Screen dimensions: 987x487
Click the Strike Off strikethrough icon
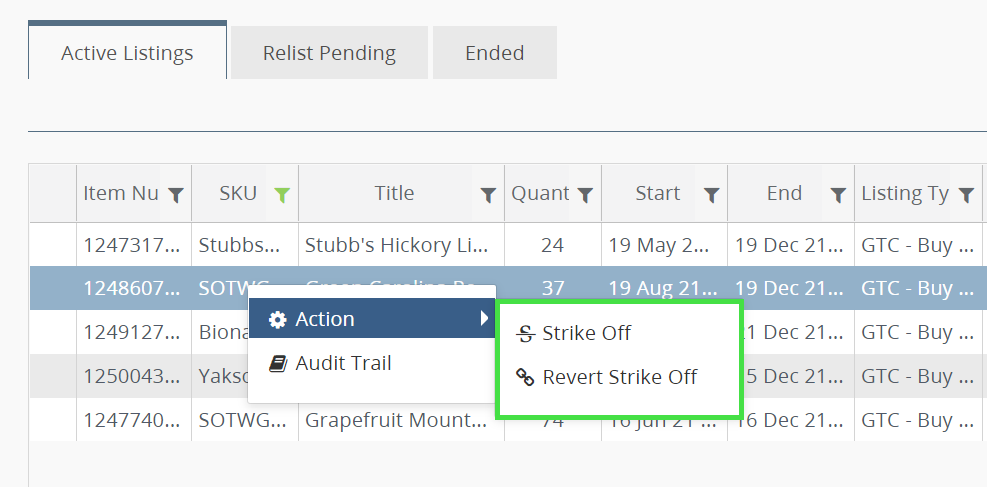525,334
